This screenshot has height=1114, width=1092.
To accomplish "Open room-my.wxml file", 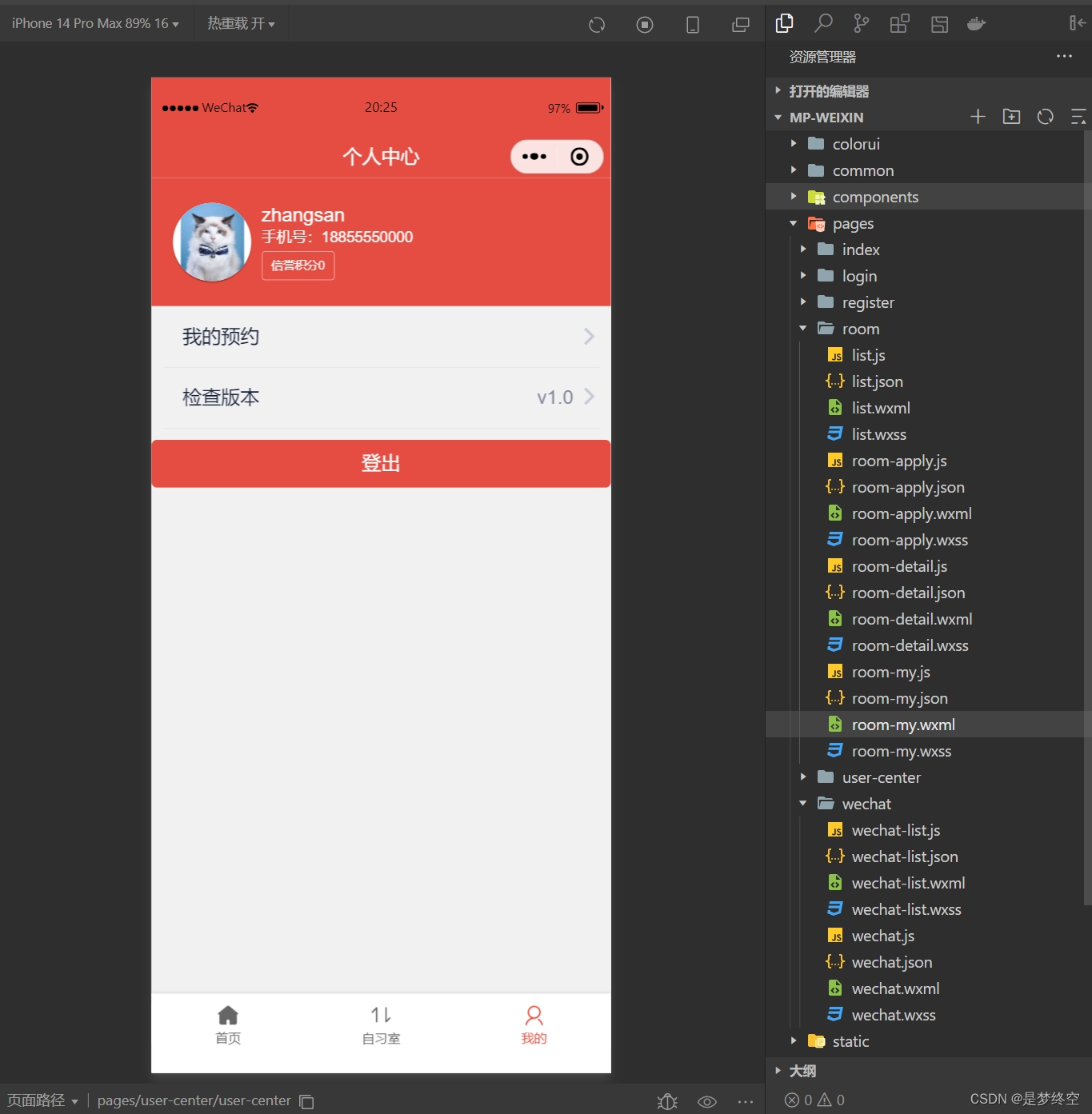I will click(903, 725).
